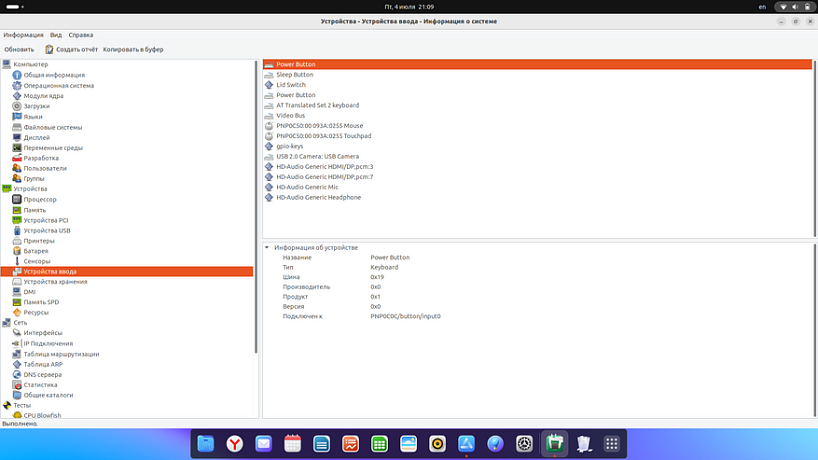The image size is (818, 460).
Task: Click the Обновить toolbar button
Action: [19, 49]
